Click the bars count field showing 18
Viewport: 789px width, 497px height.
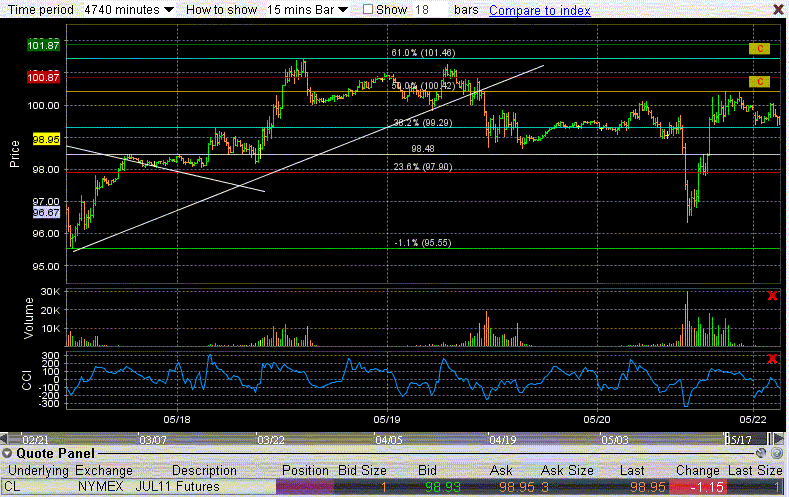pos(430,10)
